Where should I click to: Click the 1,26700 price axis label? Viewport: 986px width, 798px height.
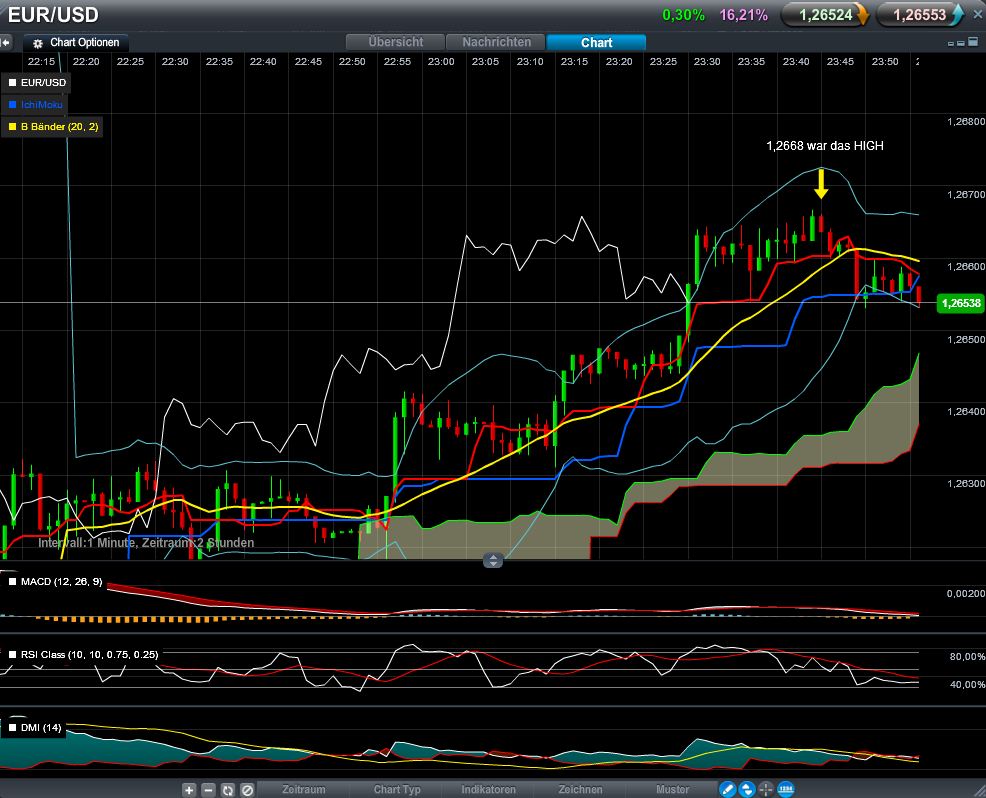(966, 195)
